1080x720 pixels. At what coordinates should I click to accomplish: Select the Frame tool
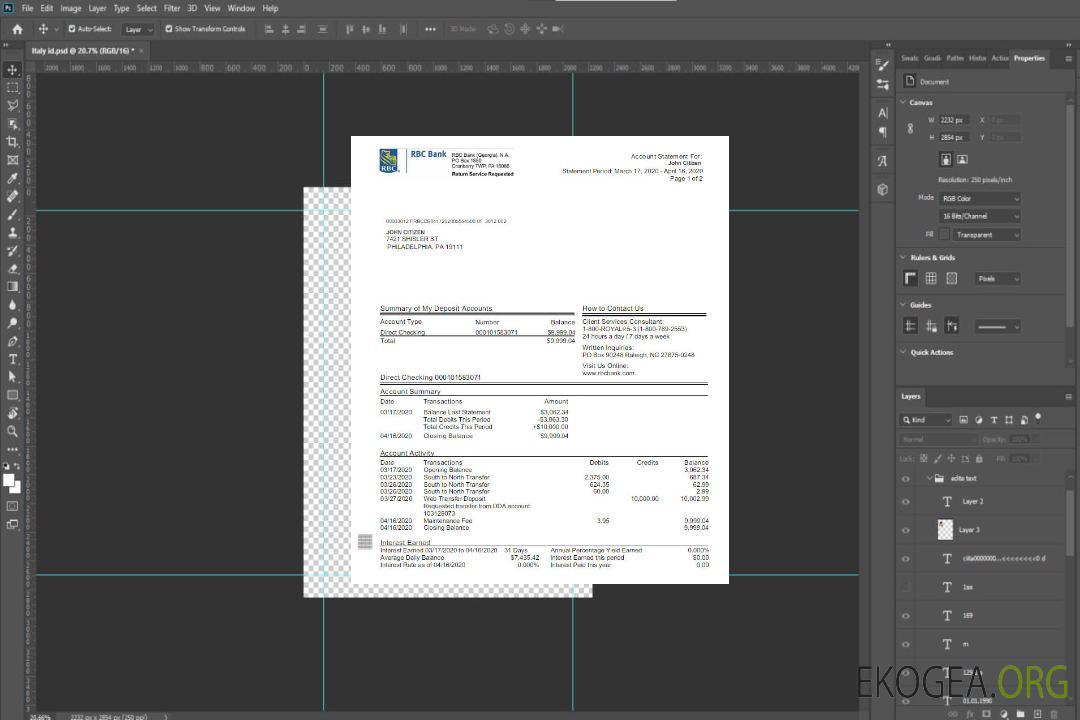pos(12,160)
